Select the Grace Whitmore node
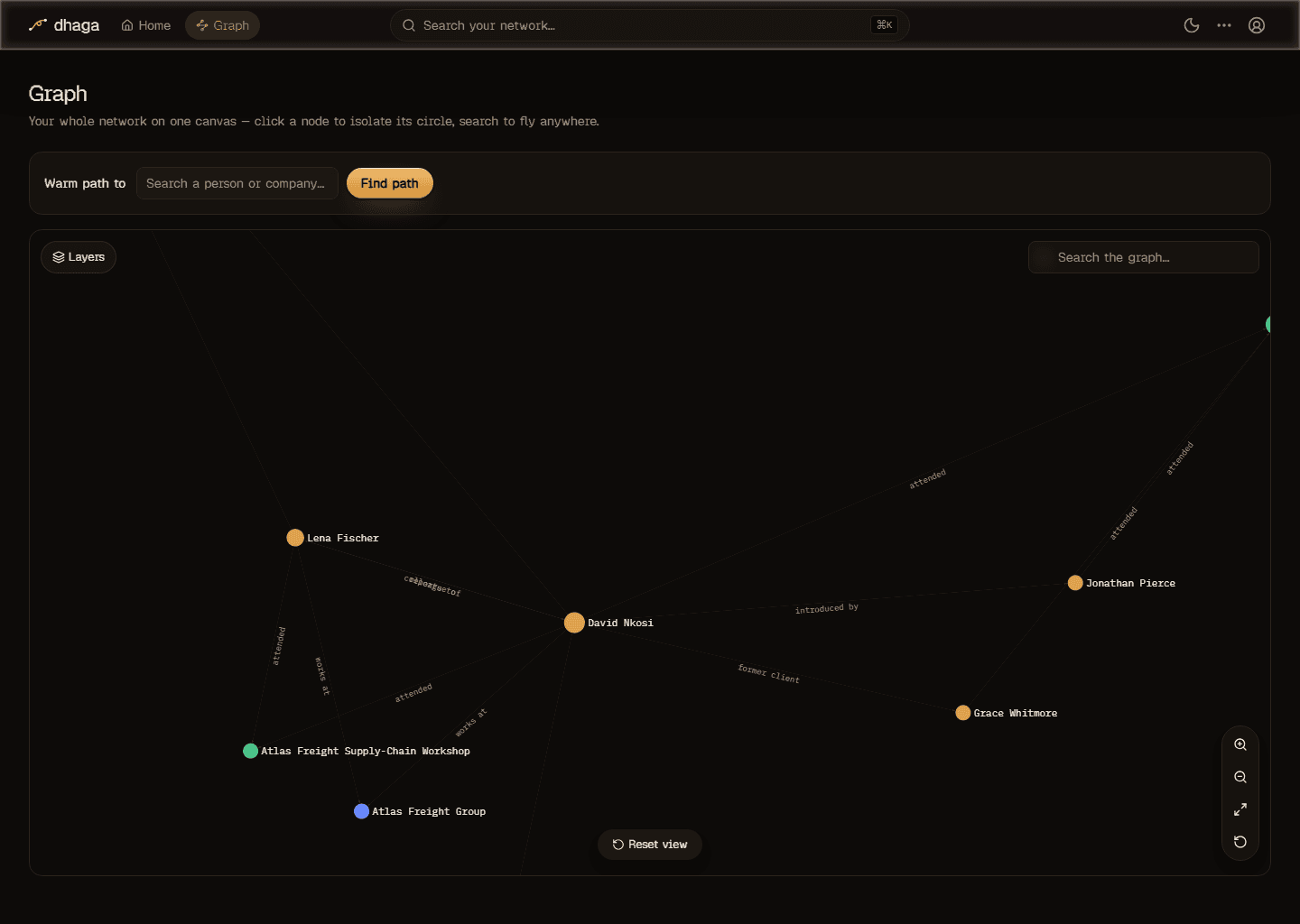1300x924 pixels. click(963, 713)
